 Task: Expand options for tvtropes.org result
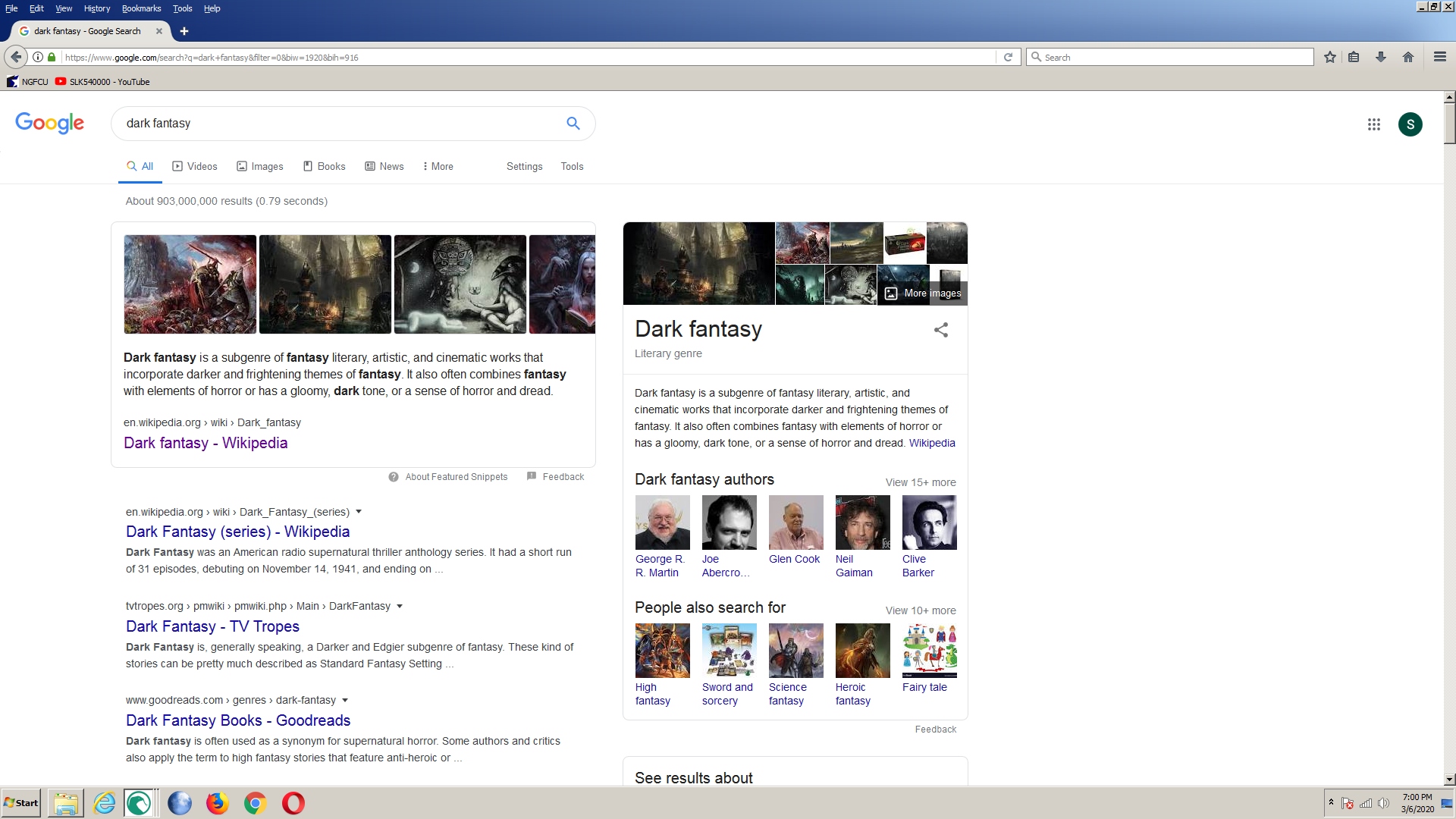click(x=400, y=606)
